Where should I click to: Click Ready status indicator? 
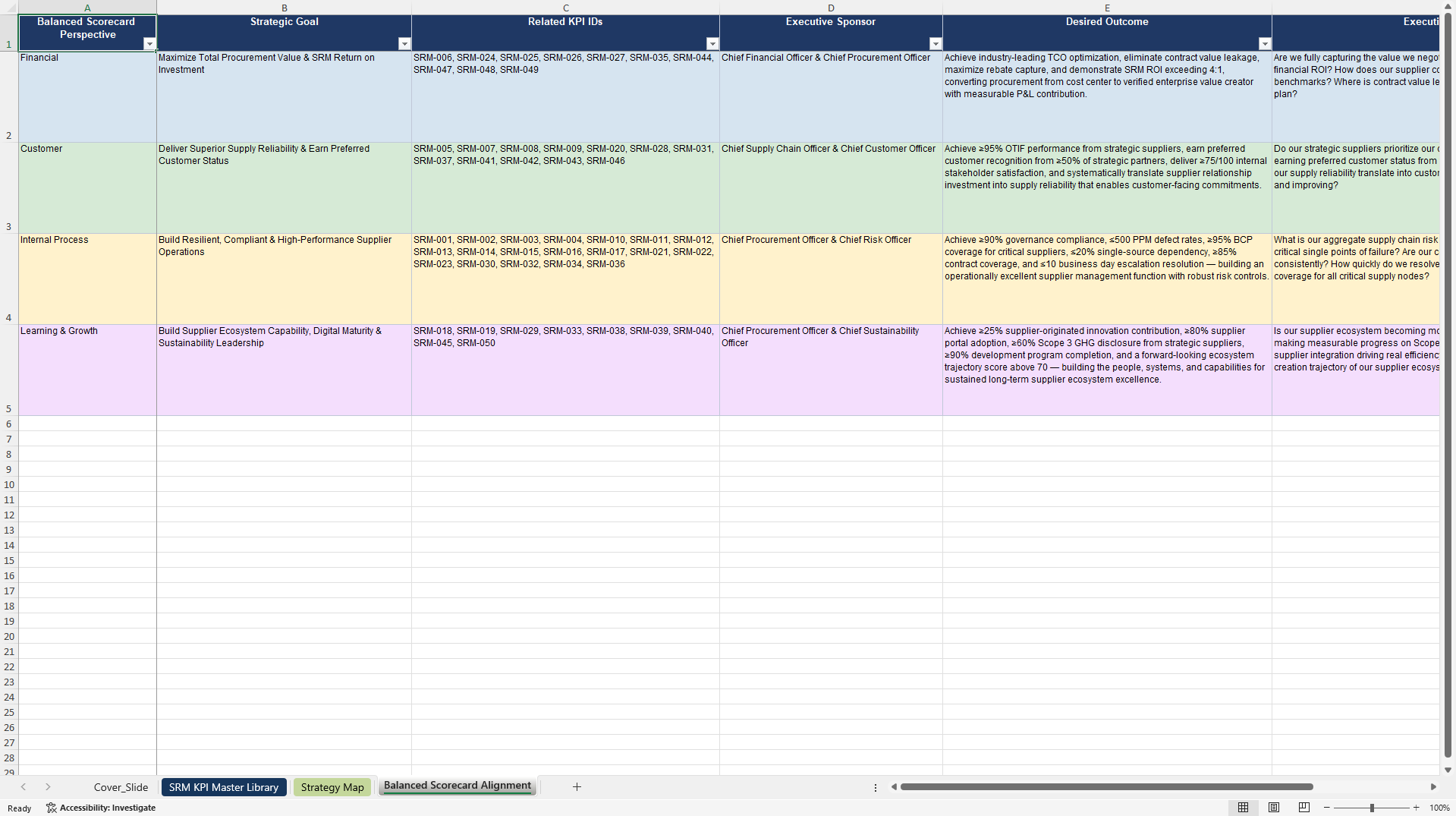pyautogui.click(x=19, y=808)
